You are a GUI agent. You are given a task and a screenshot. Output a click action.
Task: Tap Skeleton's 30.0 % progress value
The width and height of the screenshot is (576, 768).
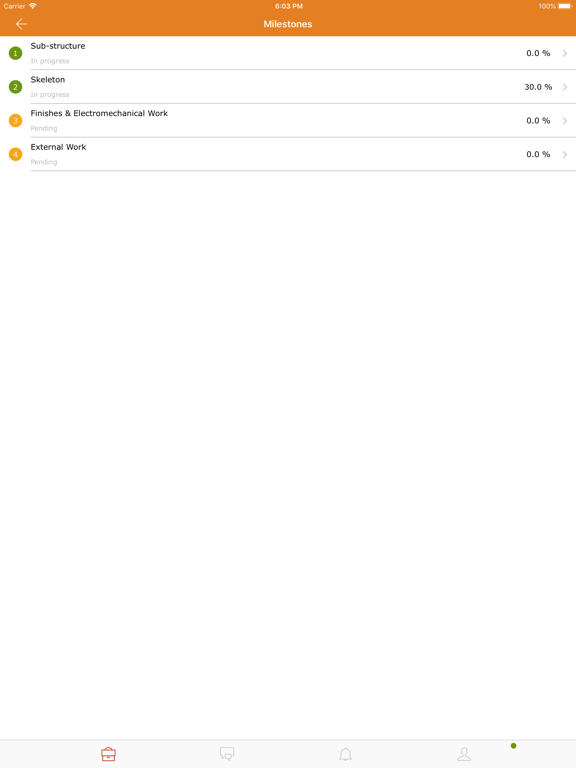point(538,87)
